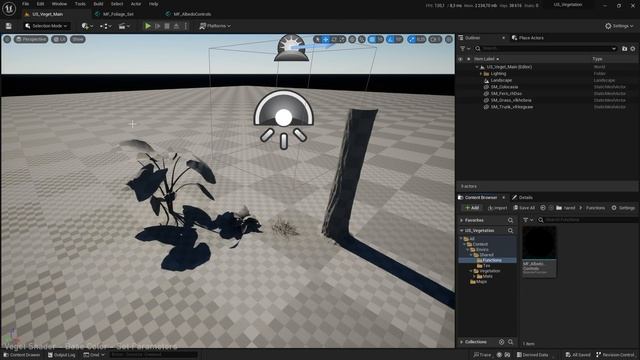This screenshot has width=640, height=360.
Task: Open the Platforms dropdown
Action: pyautogui.click(x=215, y=26)
